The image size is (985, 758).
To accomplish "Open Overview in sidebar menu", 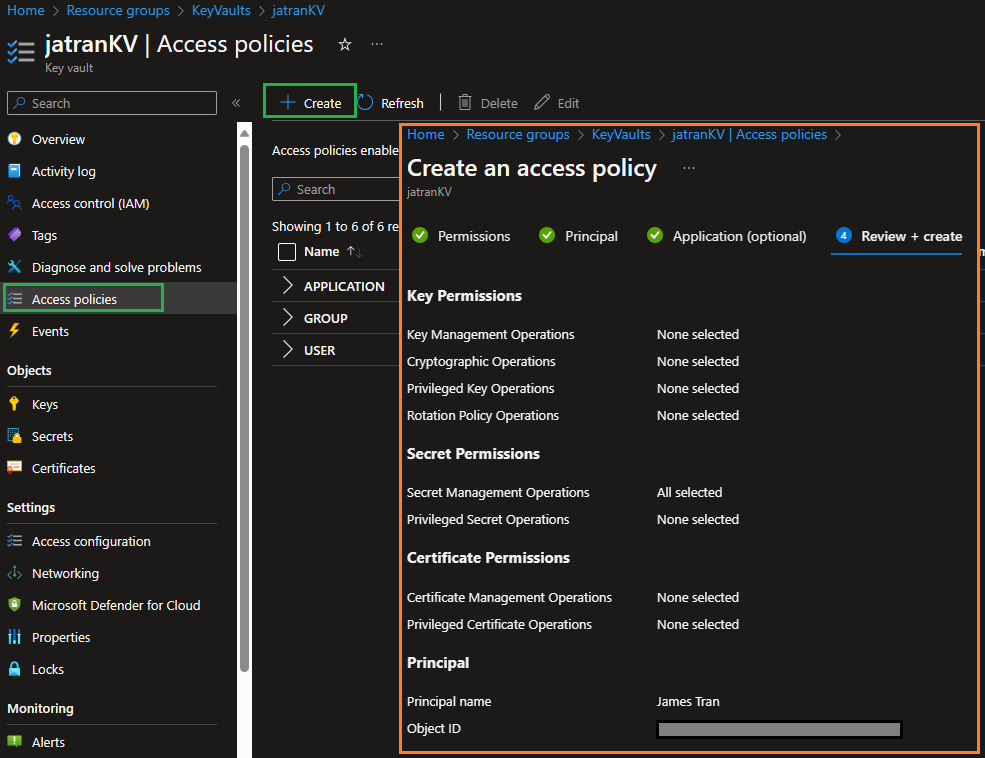I will [x=58, y=139].
